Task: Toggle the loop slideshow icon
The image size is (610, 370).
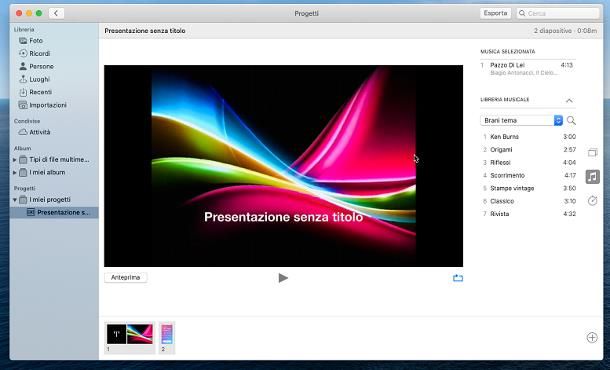Action: pos(458,278)
